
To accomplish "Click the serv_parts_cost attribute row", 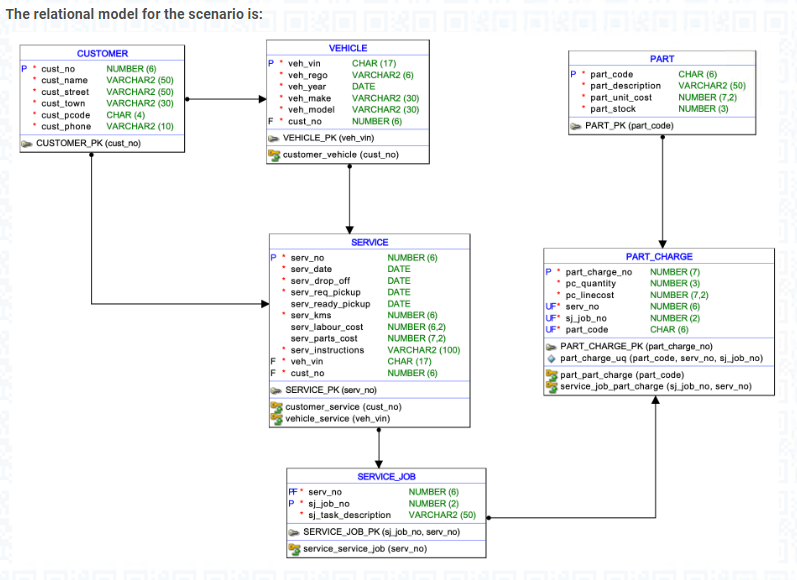I will coord(370,338).
